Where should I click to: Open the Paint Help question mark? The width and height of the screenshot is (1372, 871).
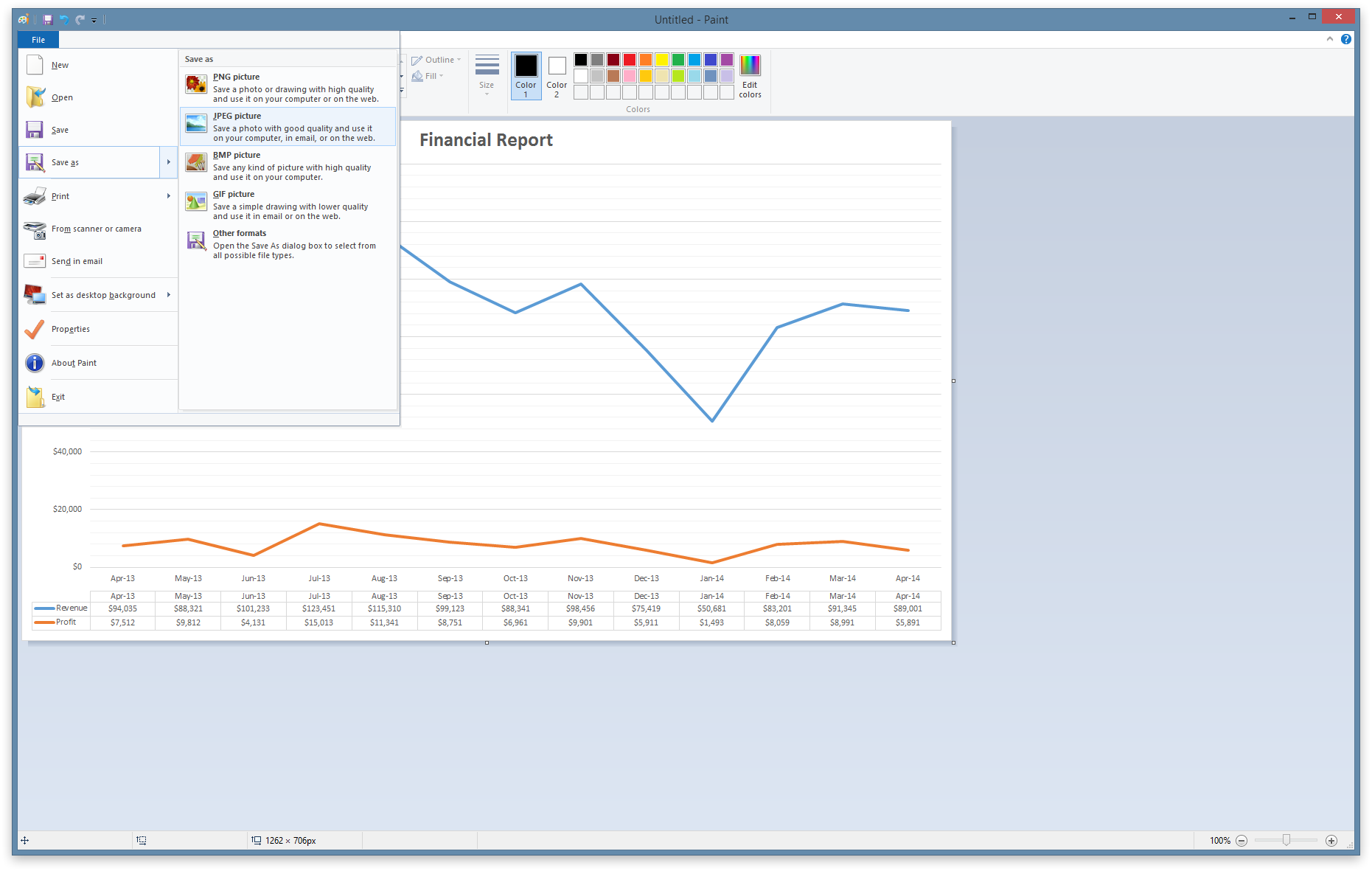pyautogui.click(x=1346, y=39)
